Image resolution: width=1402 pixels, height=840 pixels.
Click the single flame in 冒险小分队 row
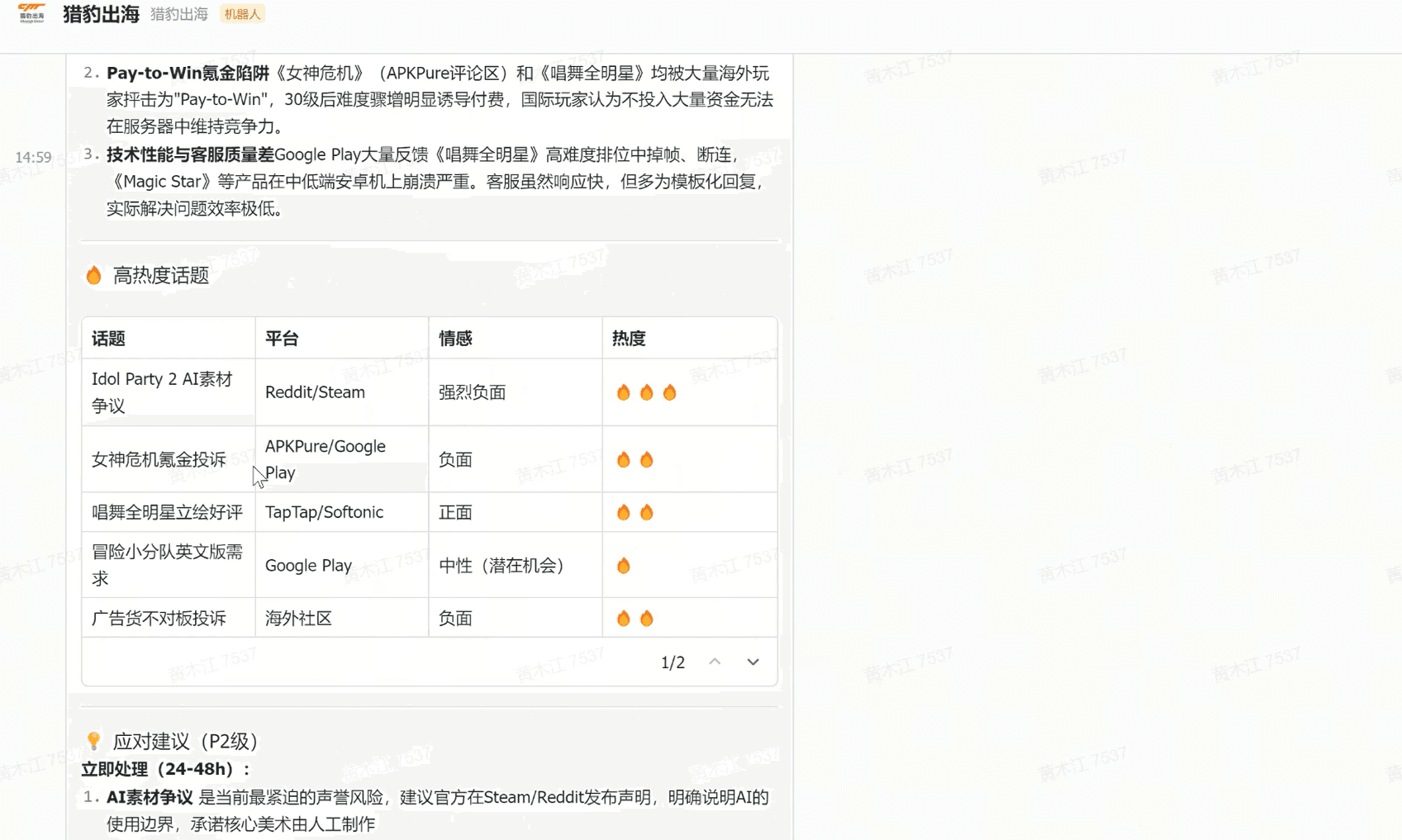pos(624,566)
